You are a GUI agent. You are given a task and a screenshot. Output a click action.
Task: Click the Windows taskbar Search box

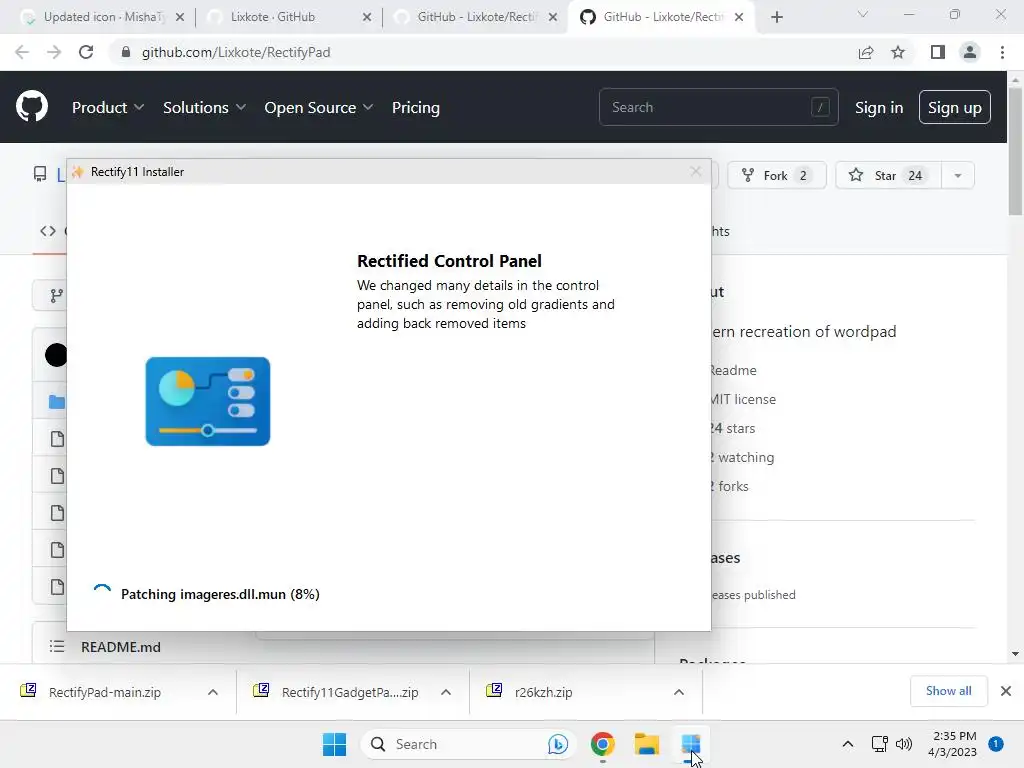pos(468,744)
